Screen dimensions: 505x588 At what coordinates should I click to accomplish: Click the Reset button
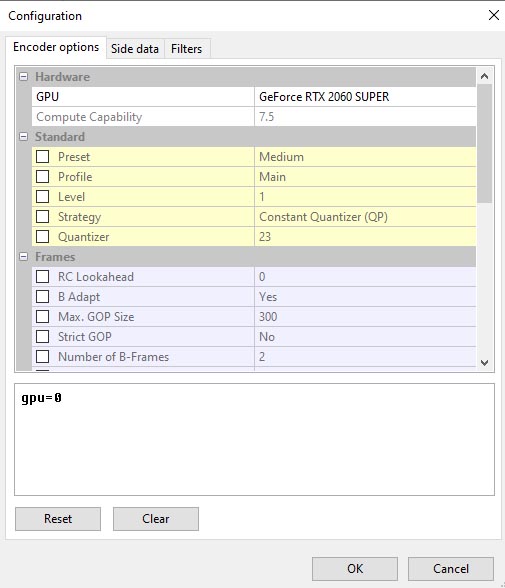[x=58, y=519]
